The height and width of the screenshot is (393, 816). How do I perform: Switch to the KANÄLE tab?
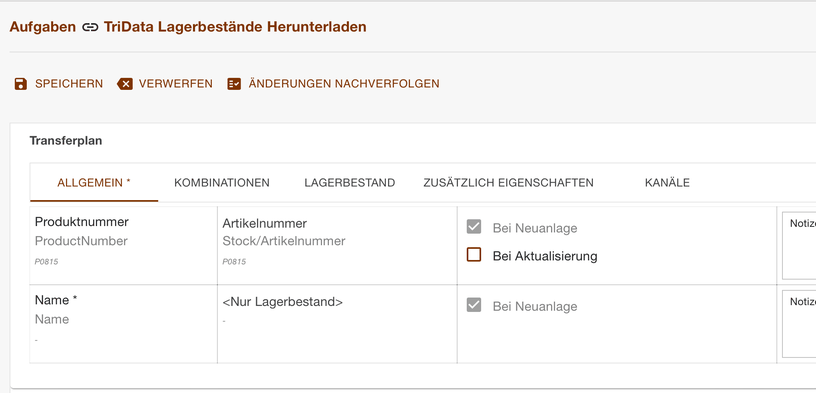pyautogui.click(x=667, y=183)
